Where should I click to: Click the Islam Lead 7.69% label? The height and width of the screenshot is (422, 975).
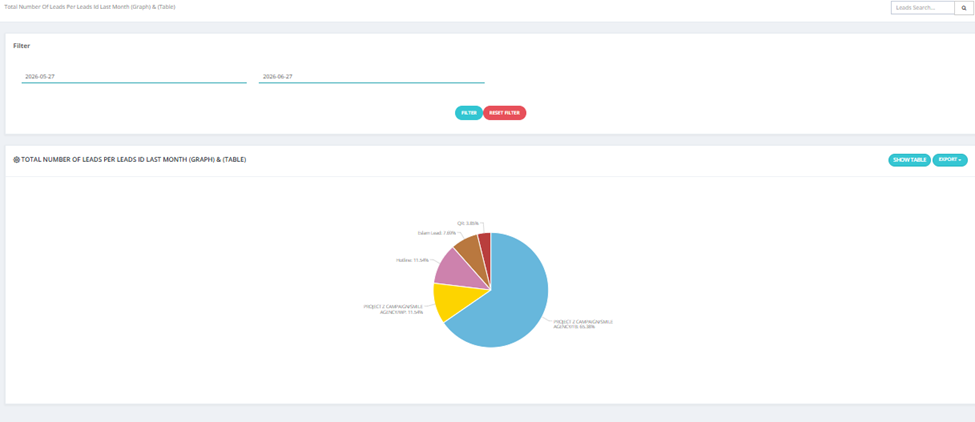(x=434, y=233)
